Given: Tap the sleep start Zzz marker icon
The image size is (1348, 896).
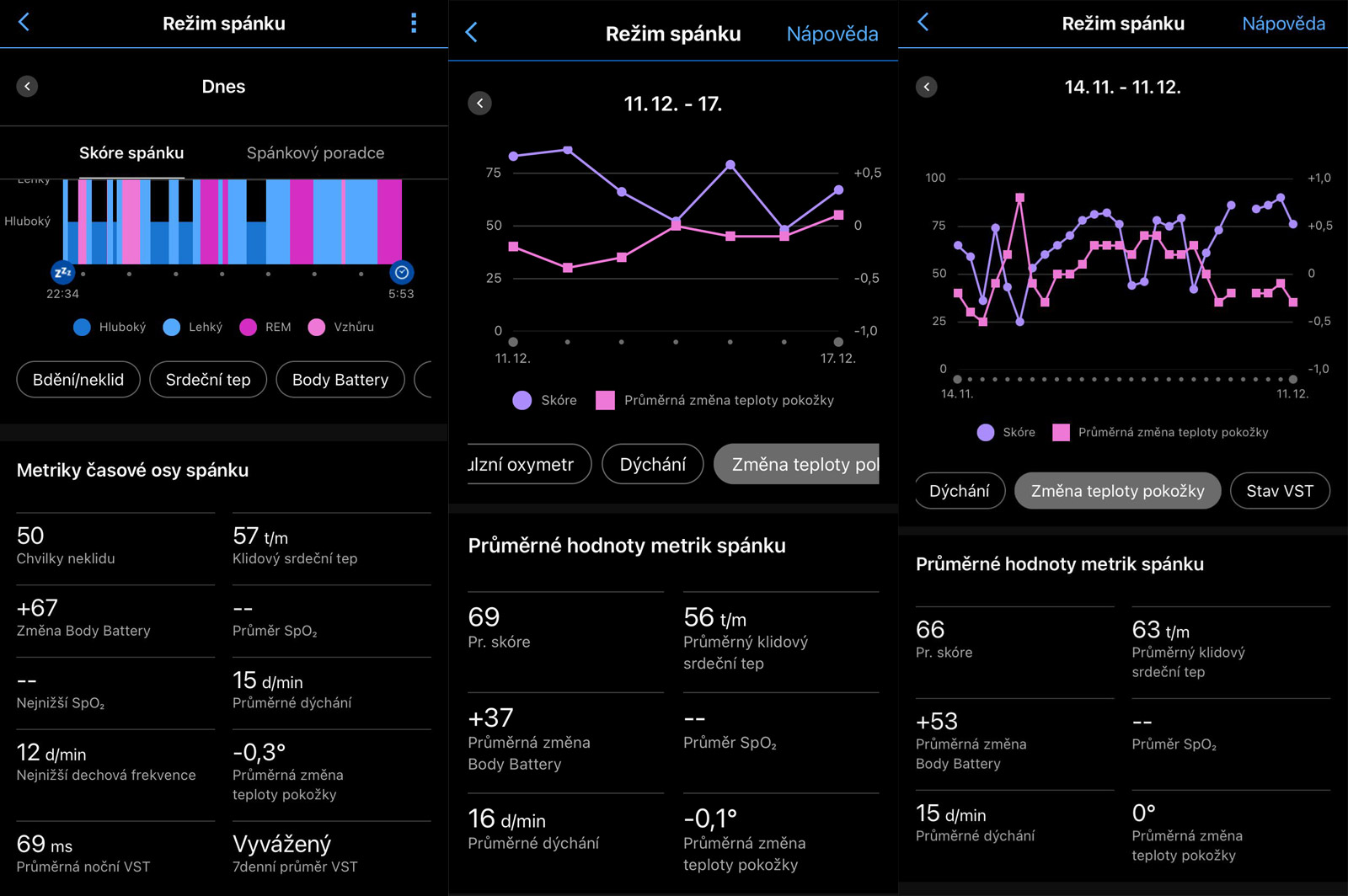Looking at the screenshot, I should 63,272.
